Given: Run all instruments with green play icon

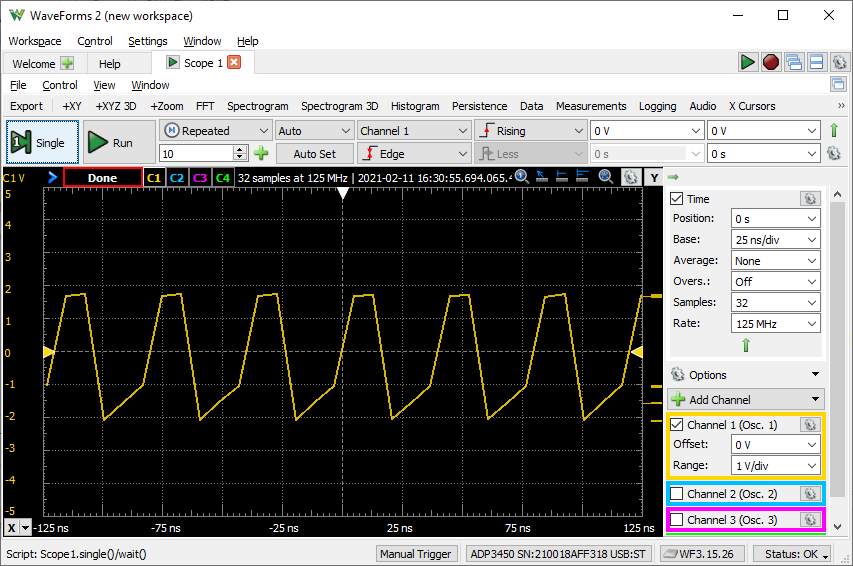Looking at the screenshot, I should point(747,62).
